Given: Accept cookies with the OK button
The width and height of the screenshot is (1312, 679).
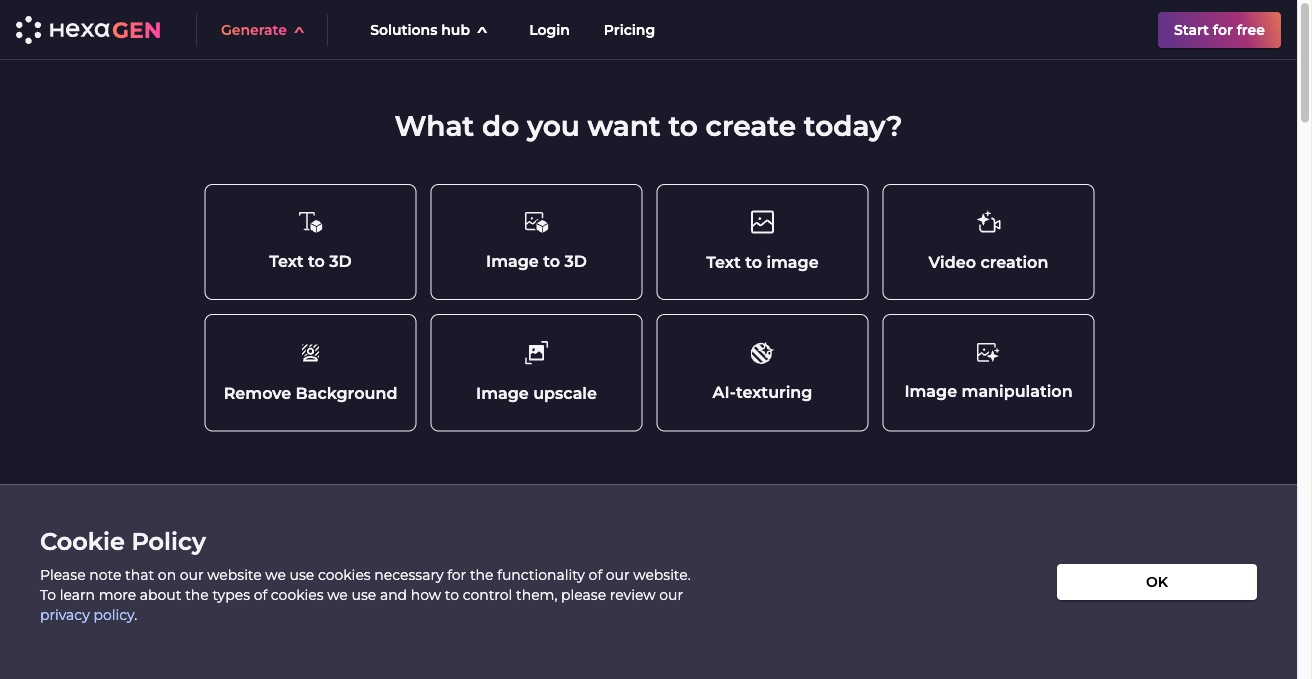Looking at the screenshot, I should 1156,582.
